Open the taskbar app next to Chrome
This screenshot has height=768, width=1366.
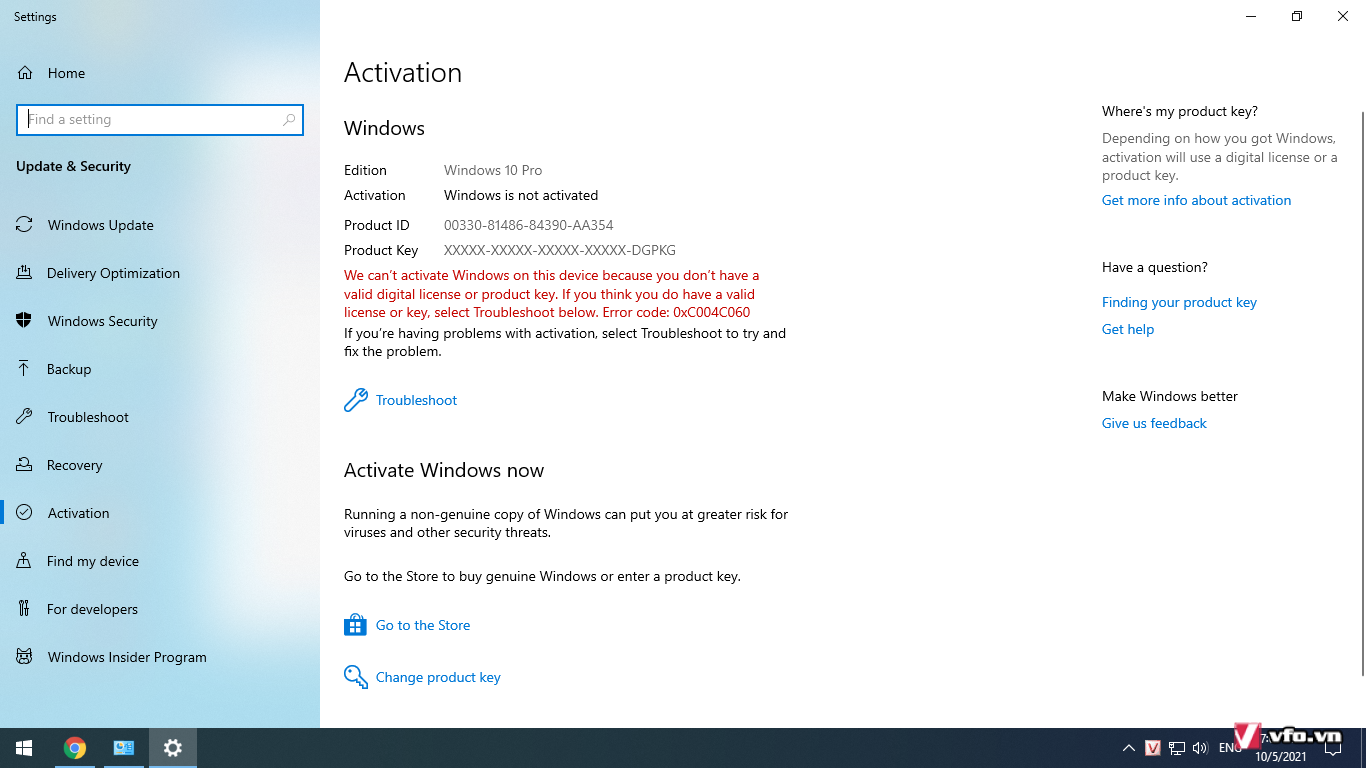tap(124, 748)
